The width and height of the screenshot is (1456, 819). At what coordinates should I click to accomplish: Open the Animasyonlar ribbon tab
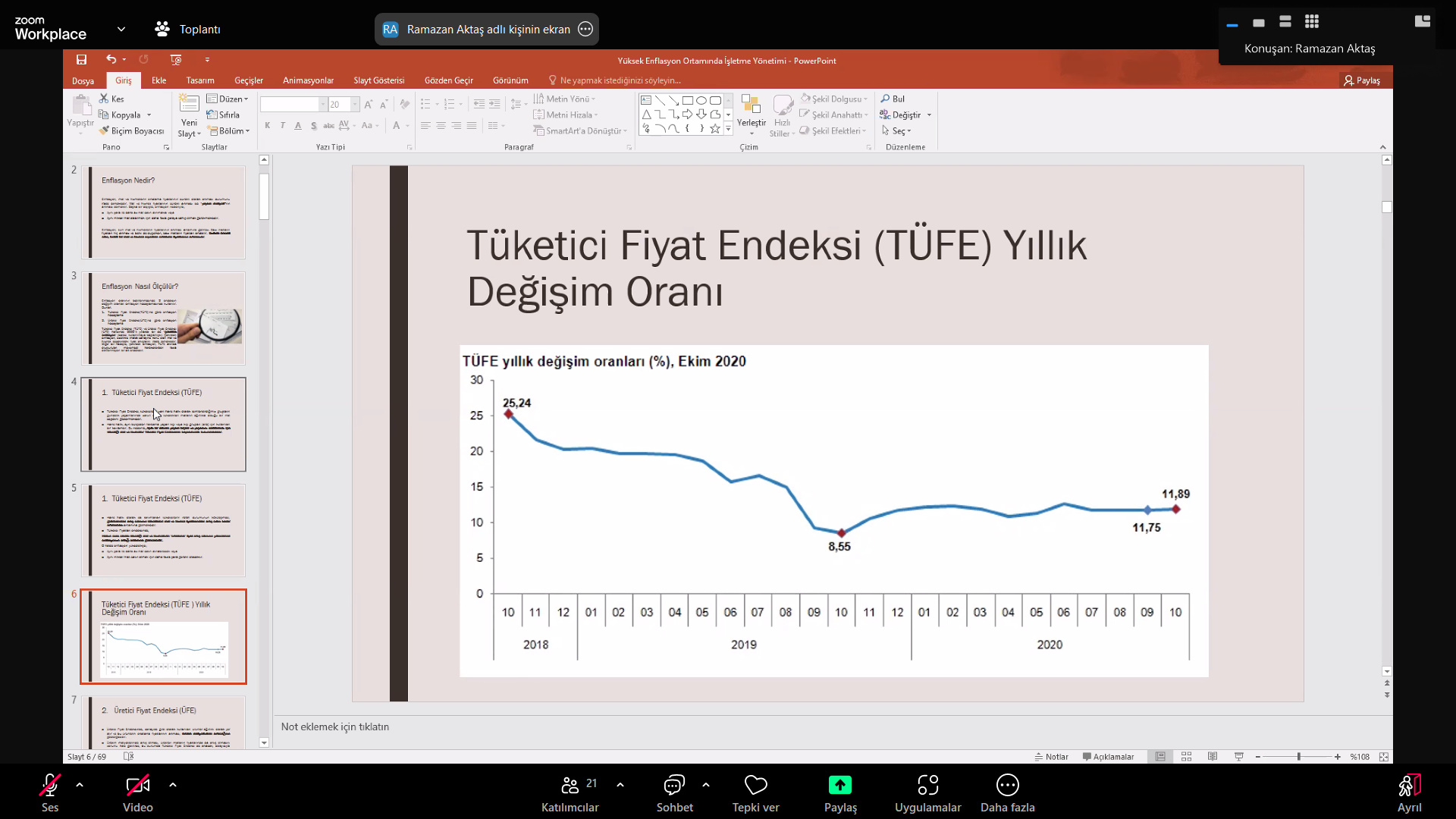pyautogui.click(x=308, y=80)
